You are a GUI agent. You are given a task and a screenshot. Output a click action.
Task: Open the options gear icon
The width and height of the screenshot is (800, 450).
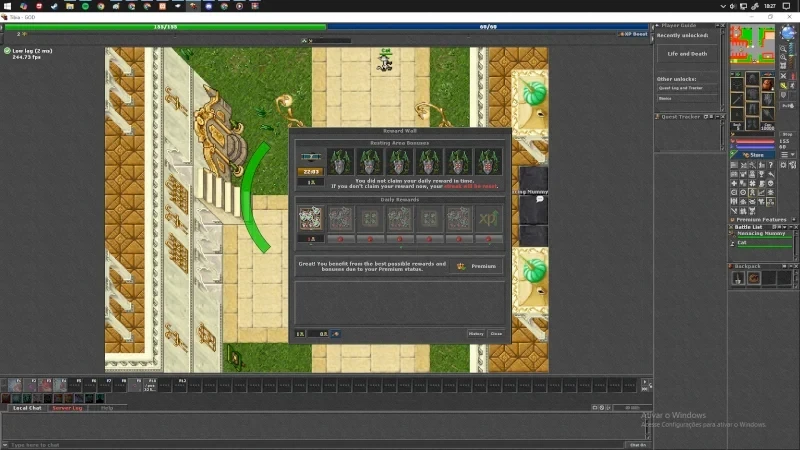[783, 165]
